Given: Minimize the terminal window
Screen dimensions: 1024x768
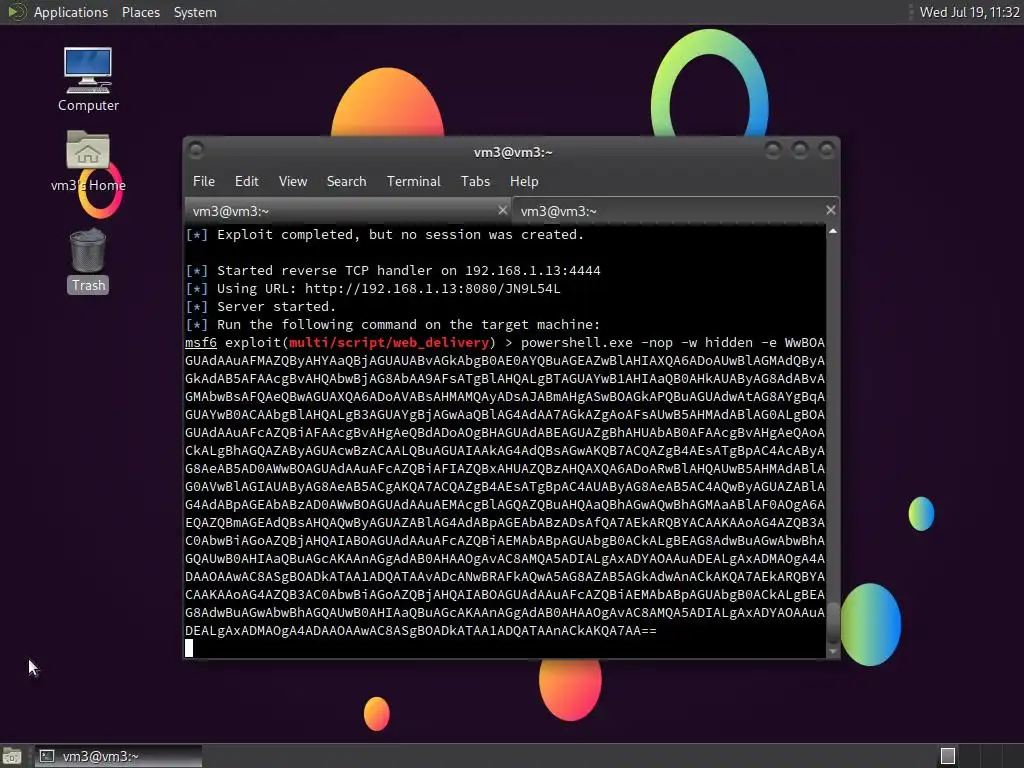Looking at the screenshot, I should [773, 151].
